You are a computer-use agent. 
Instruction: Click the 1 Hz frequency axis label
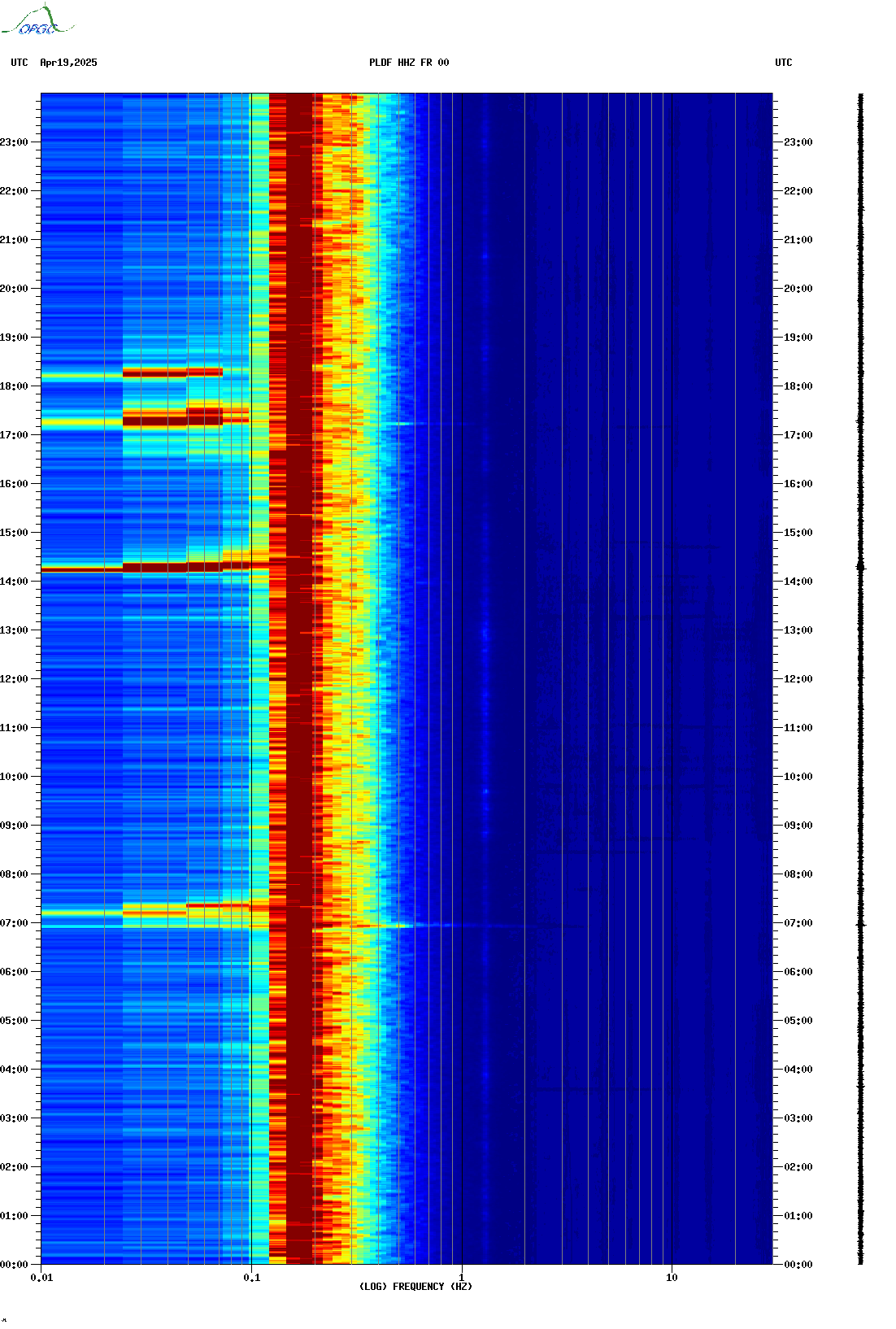click(x=462, y=1278)
